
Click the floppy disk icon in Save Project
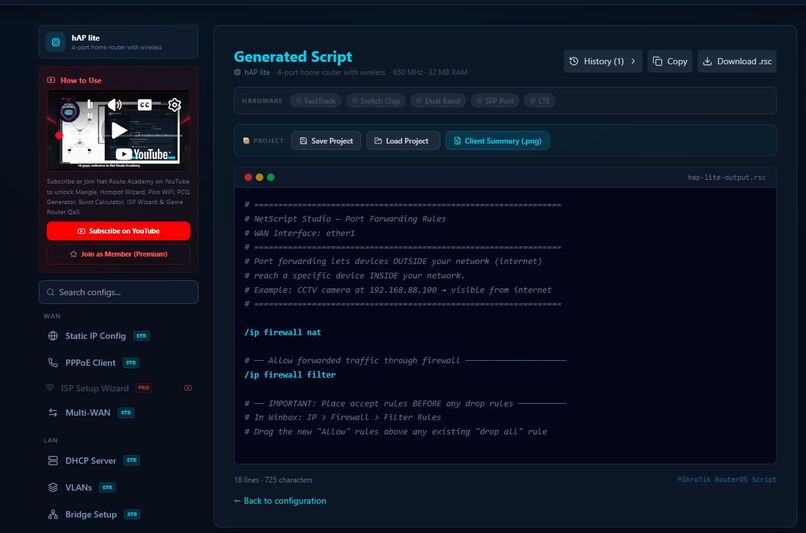(x=303, y=141)
